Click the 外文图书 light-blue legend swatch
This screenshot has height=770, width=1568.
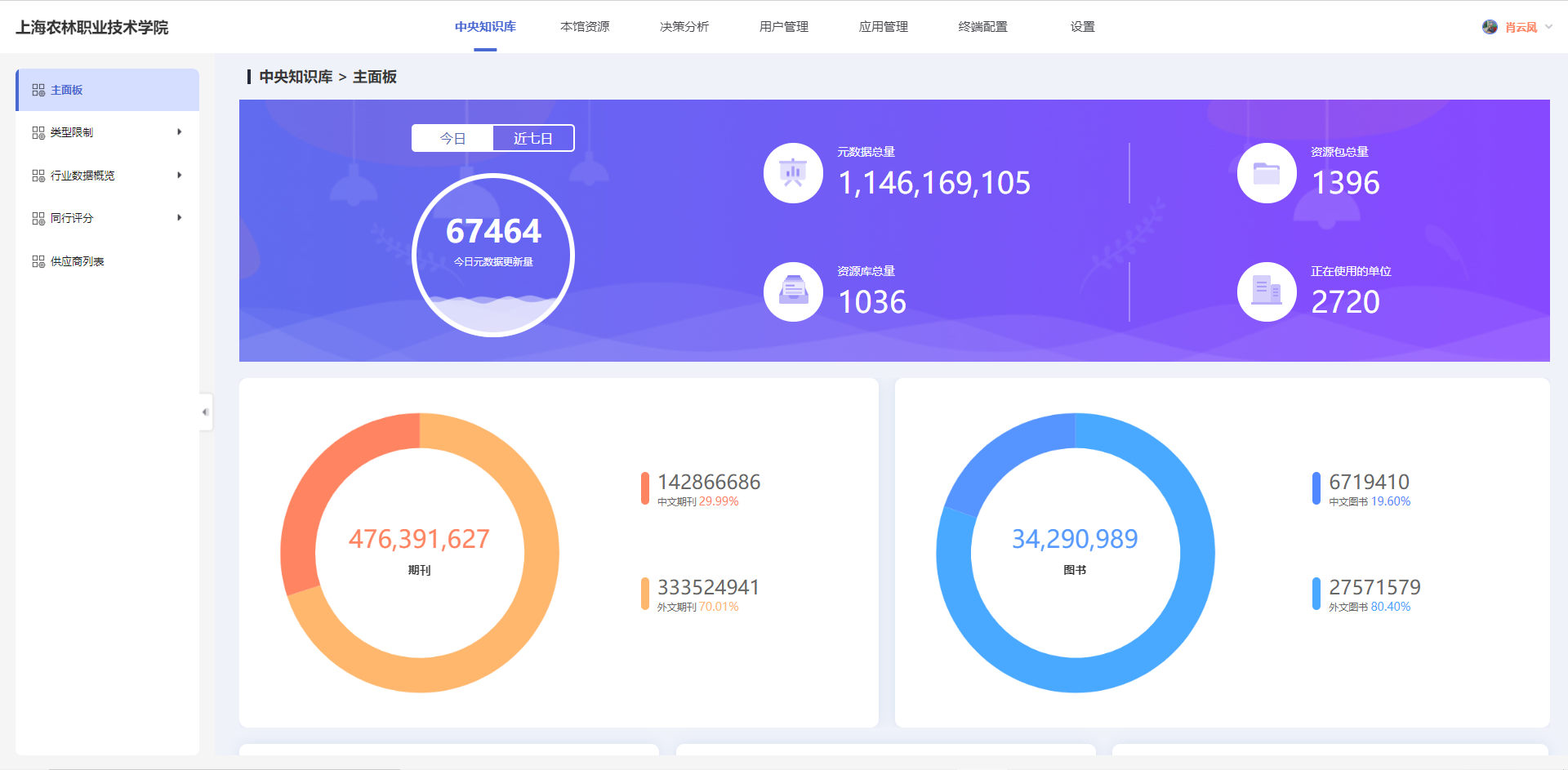pos(1316,594)
